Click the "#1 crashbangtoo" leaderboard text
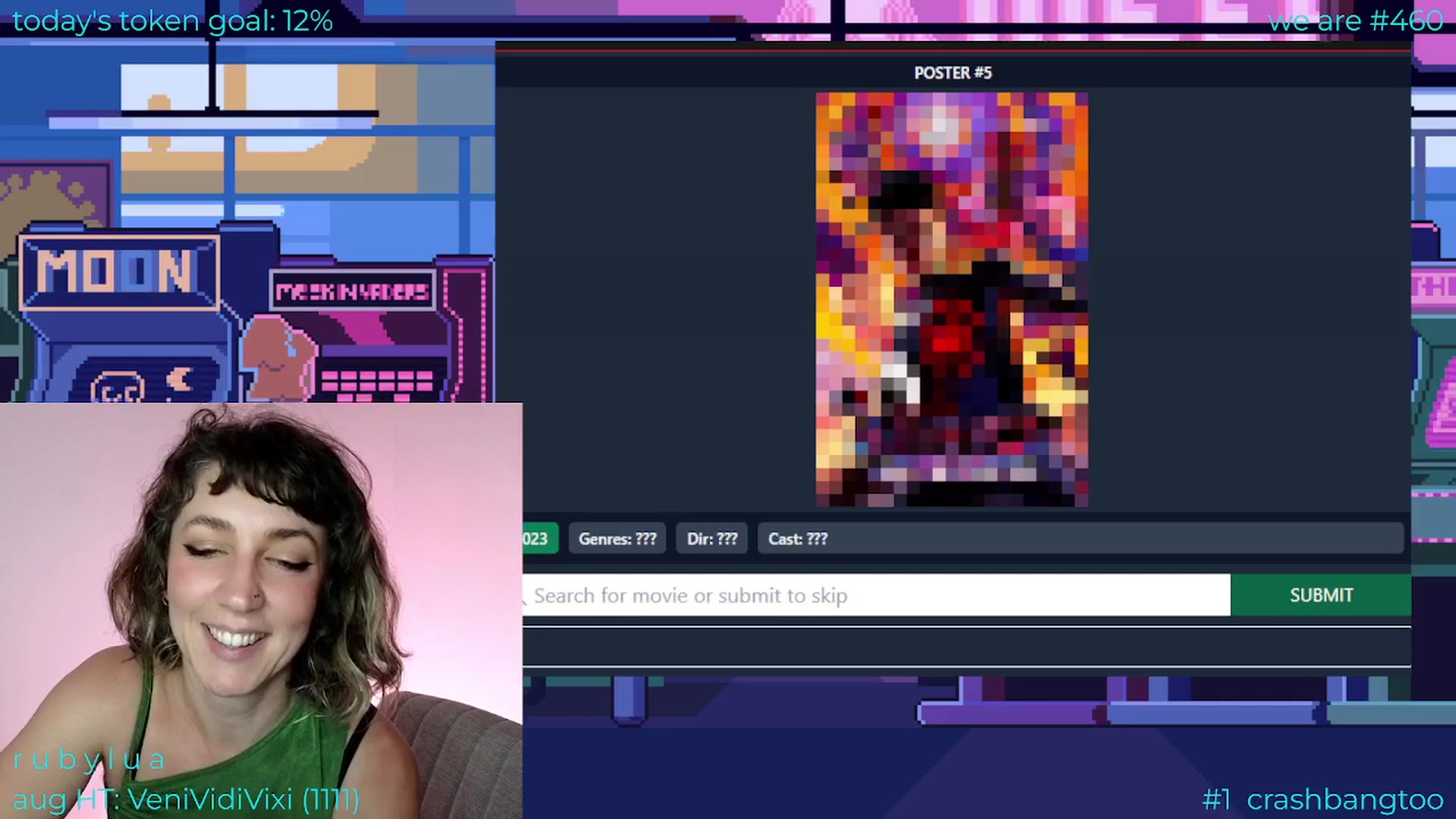 [x=1323, y=799]
